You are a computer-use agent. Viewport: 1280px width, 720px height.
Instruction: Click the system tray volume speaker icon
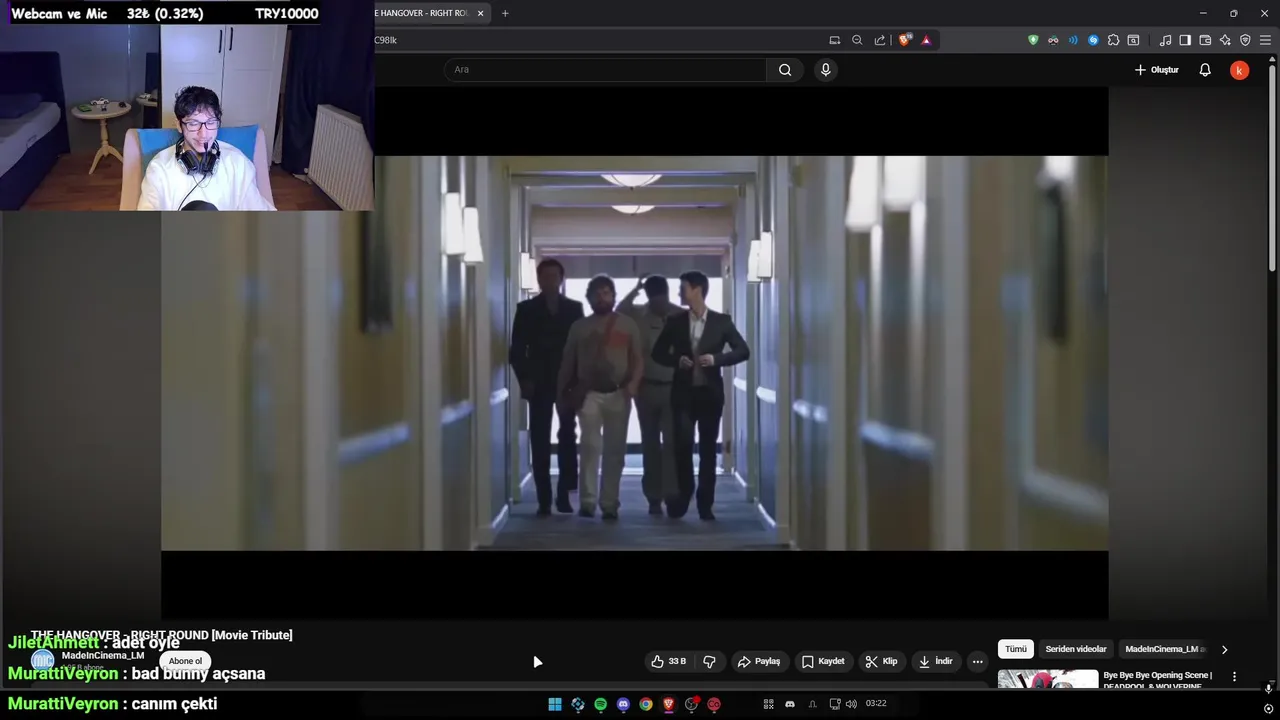click(x=851, y=704)
